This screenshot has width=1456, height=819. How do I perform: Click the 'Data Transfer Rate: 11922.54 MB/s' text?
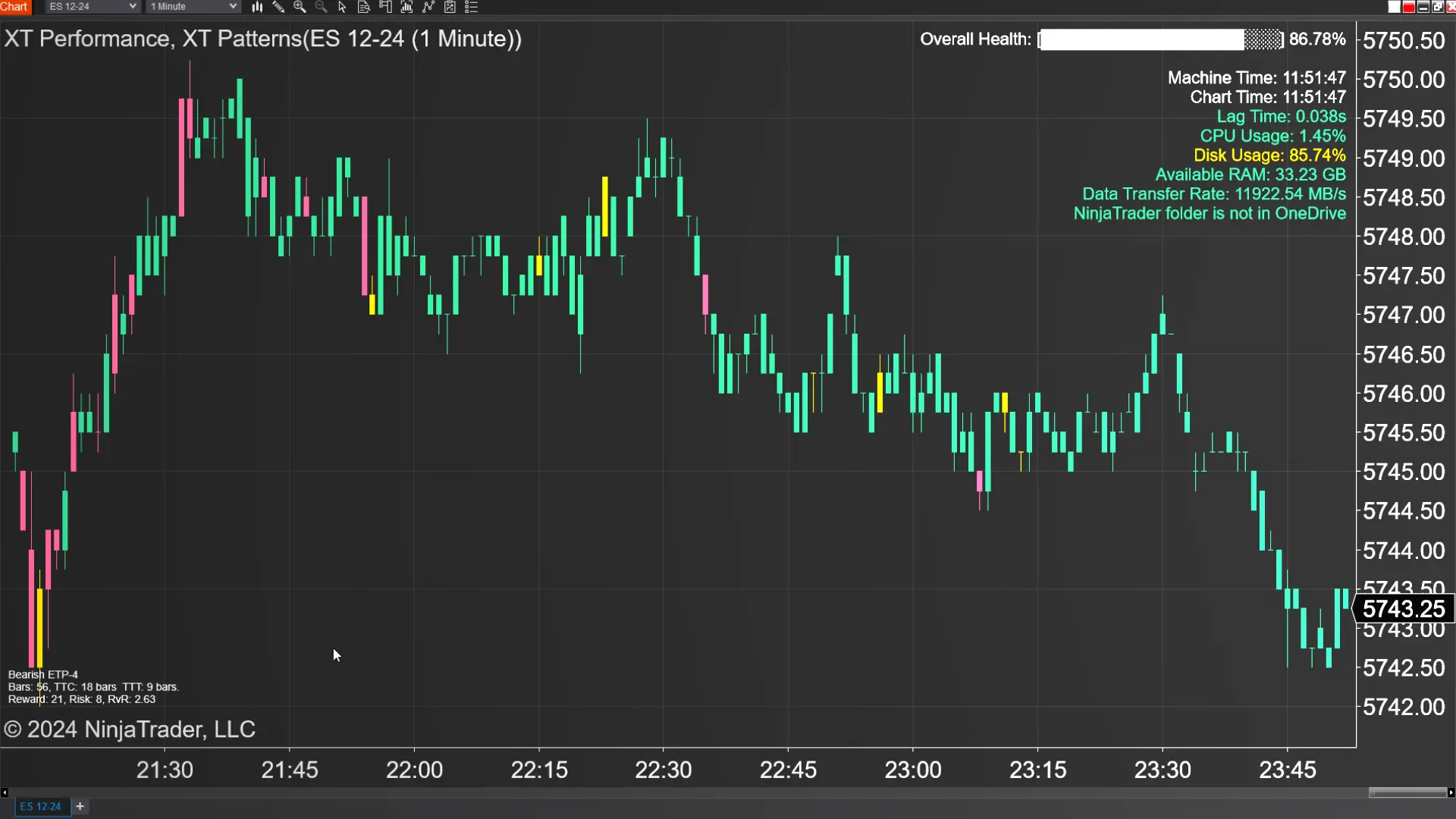[1214, 194]
